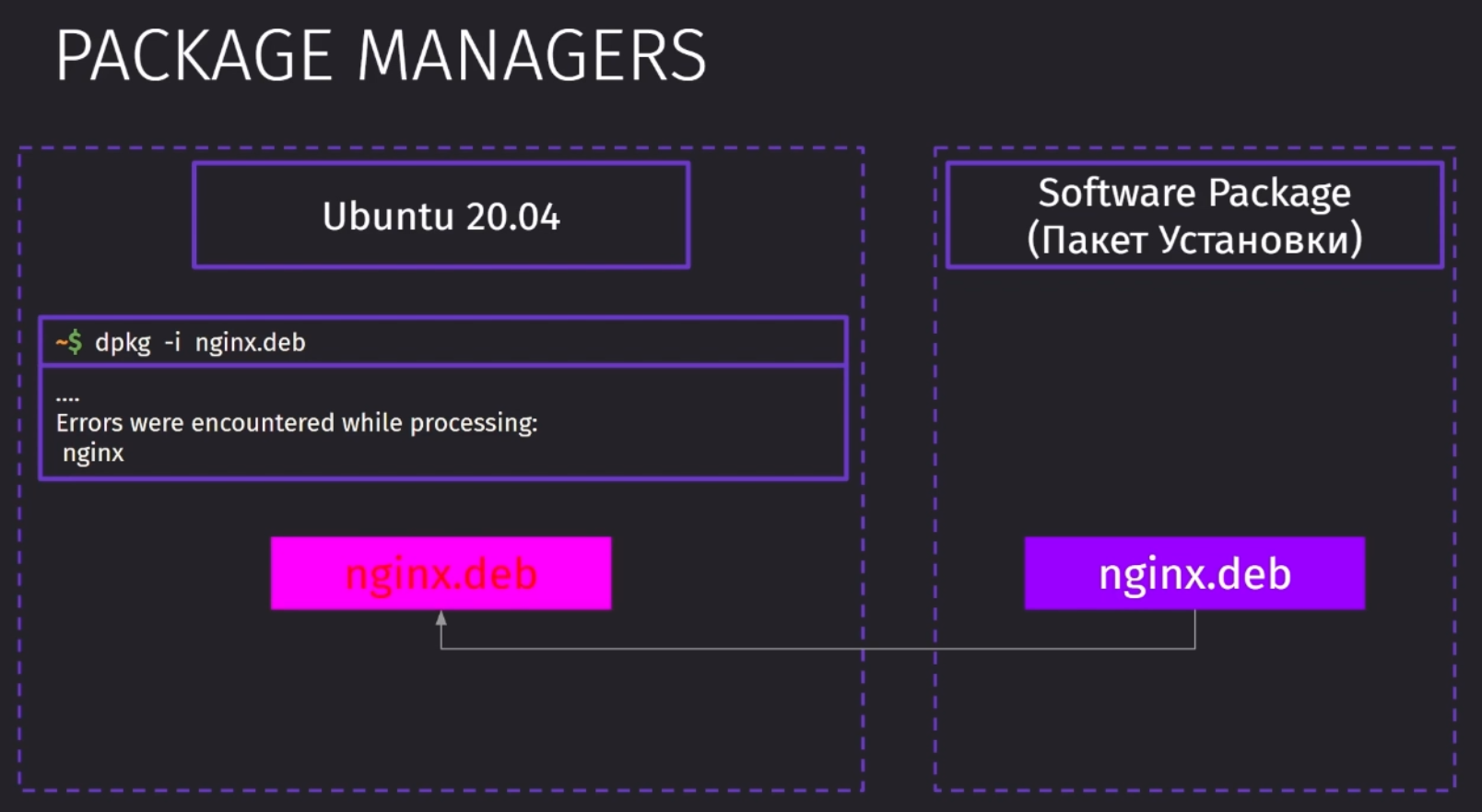Viewport: 1482px width, 812px height.
Task: Select the Ubuntu 20.04 box
Action: point(441,216)
